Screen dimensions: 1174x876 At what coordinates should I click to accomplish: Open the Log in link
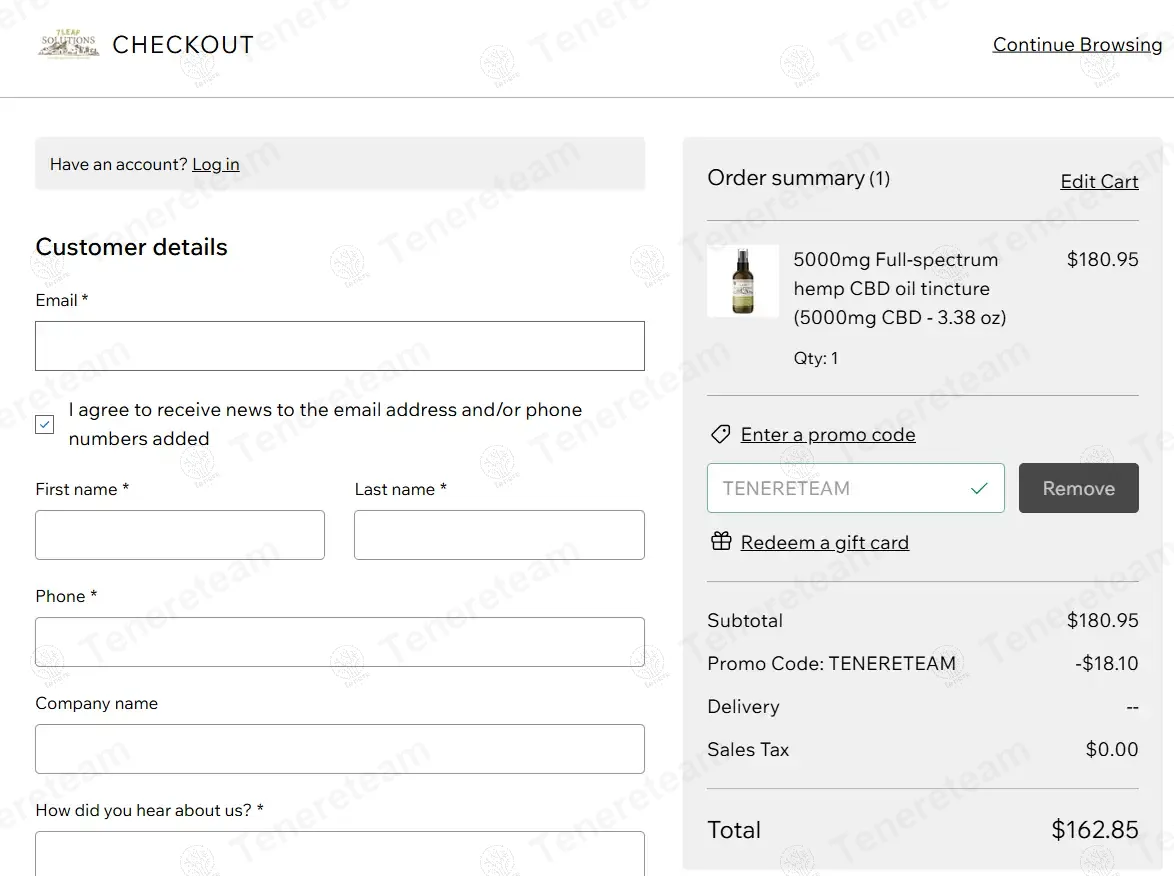(x=216, y=164)
